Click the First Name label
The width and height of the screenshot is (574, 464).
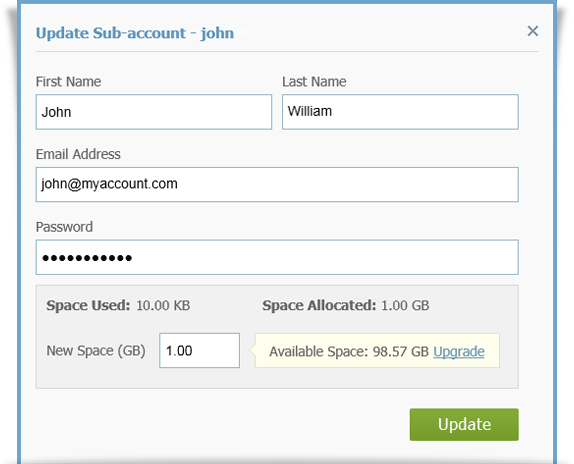[68, 82]
